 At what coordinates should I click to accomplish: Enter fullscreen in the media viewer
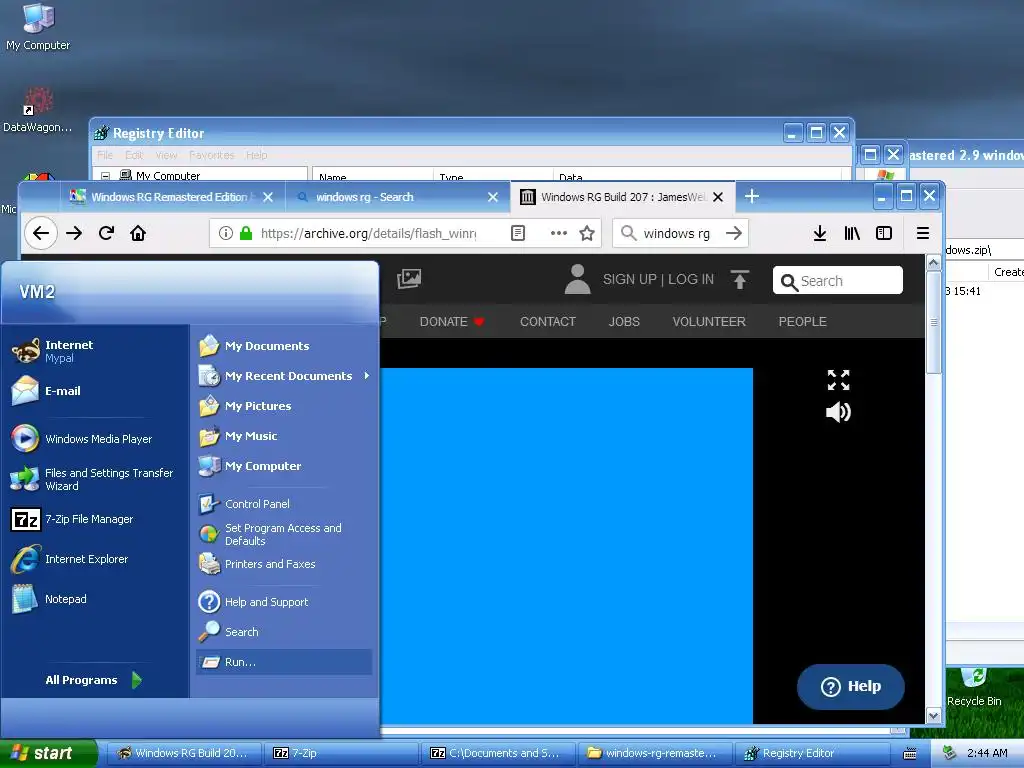pyautogui.click(x=839, y=380)
